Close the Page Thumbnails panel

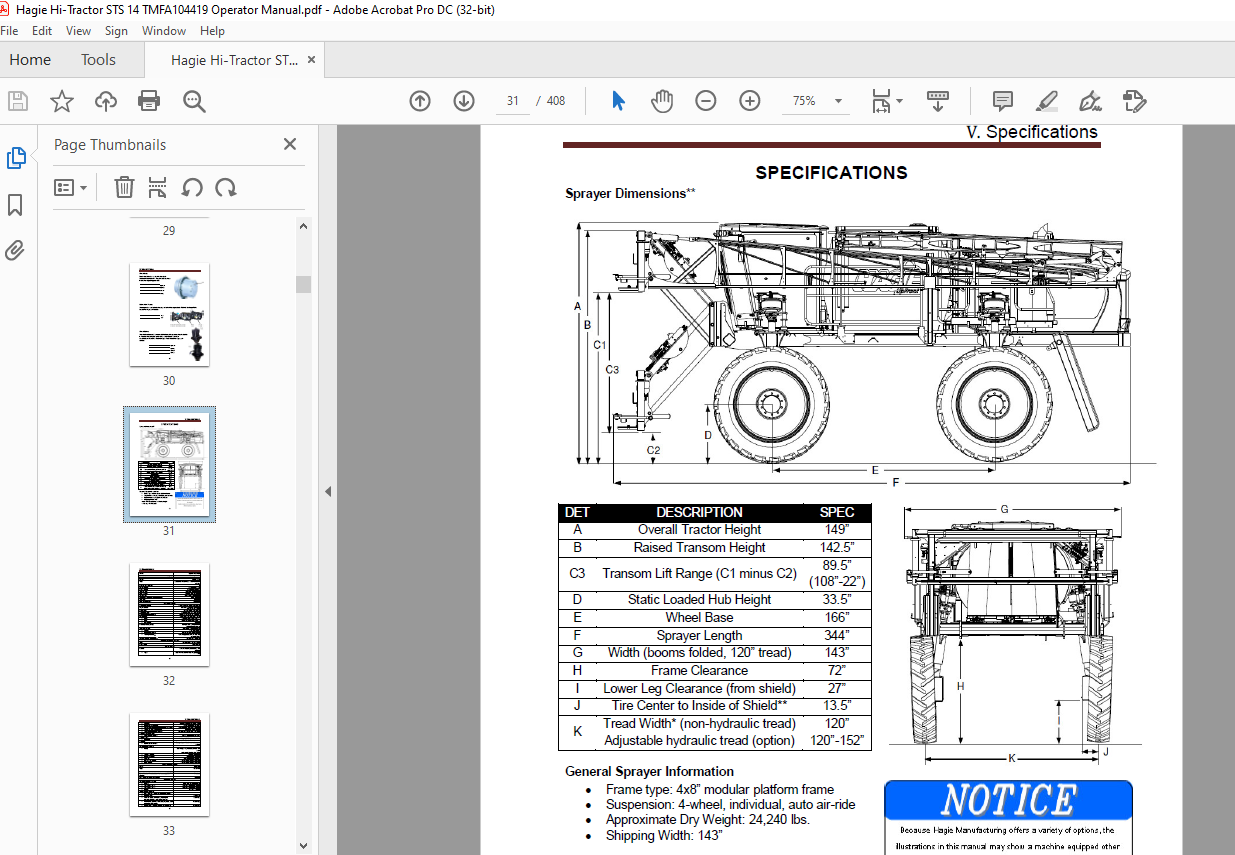pyautogui.click(x=290, y=144)
